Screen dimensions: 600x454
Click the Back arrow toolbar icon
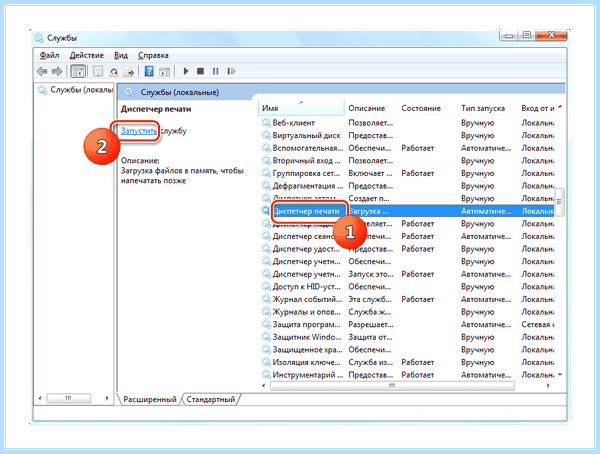[x=42, y=71]
